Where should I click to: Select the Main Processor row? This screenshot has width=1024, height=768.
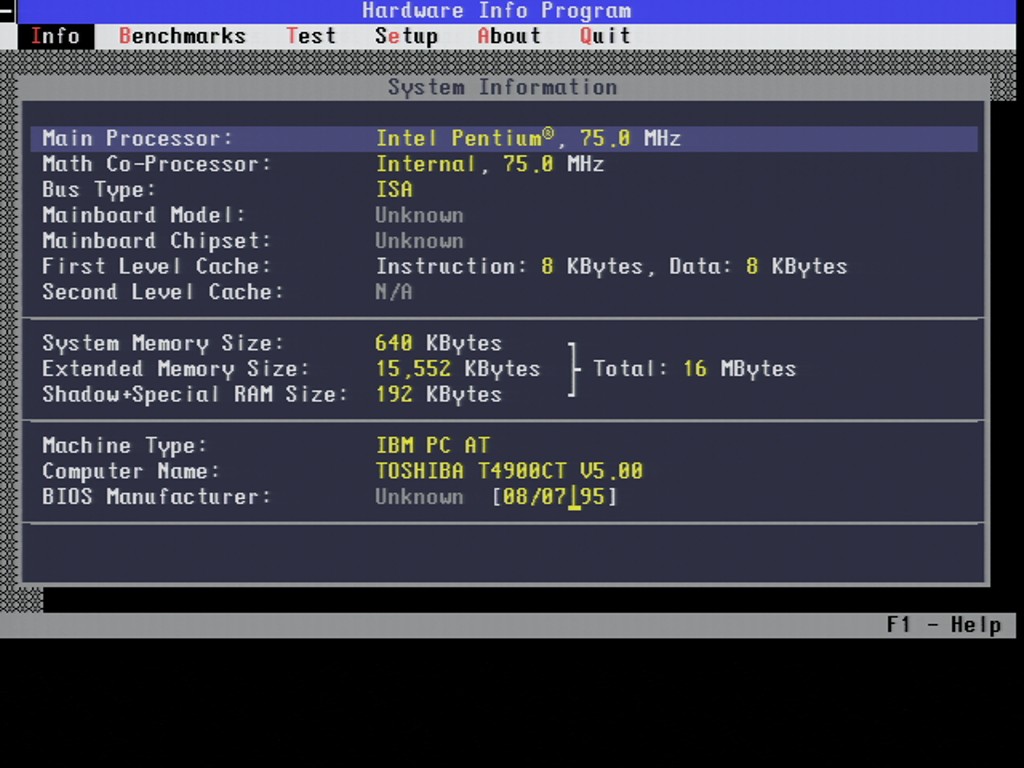[x=504, y=138]
